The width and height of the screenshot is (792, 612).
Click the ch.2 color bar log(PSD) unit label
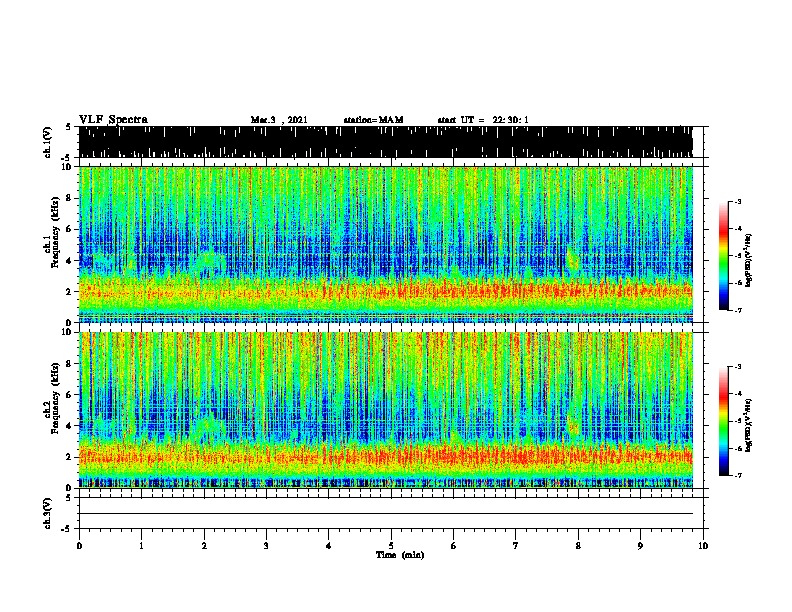(x=749, y=426)
